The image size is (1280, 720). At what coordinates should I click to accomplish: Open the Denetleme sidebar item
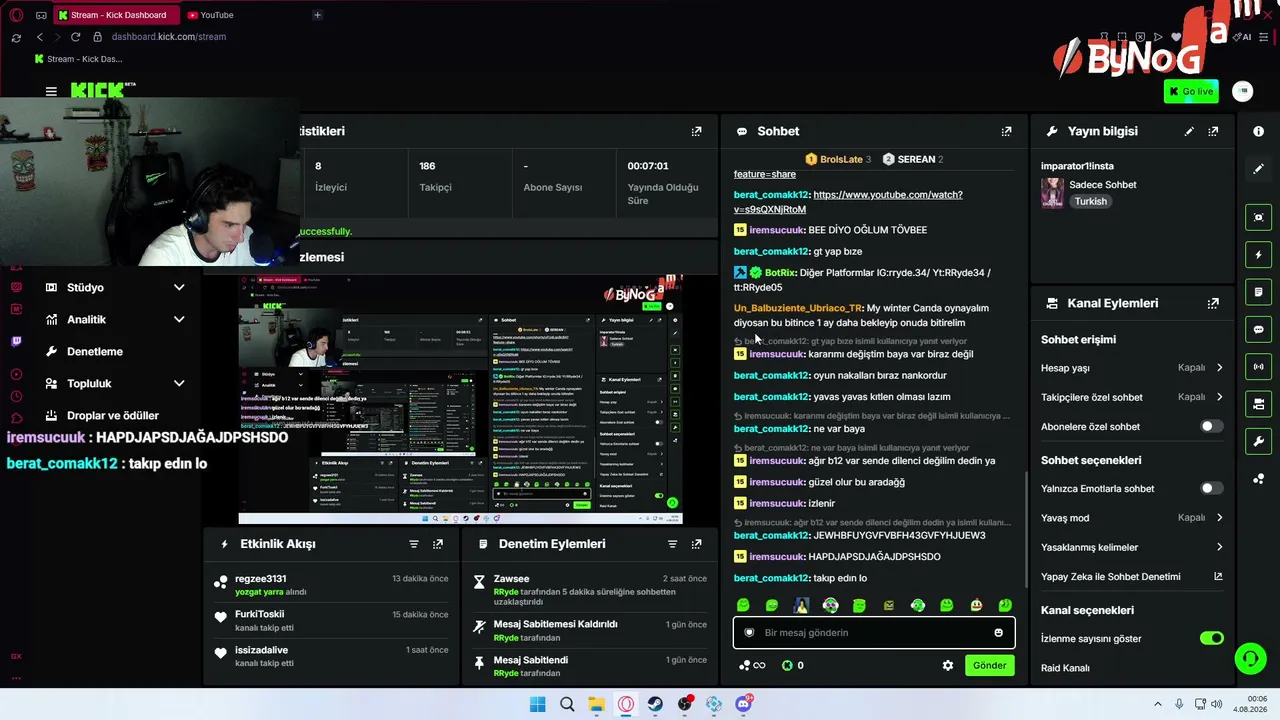click(x=95, y=352)
